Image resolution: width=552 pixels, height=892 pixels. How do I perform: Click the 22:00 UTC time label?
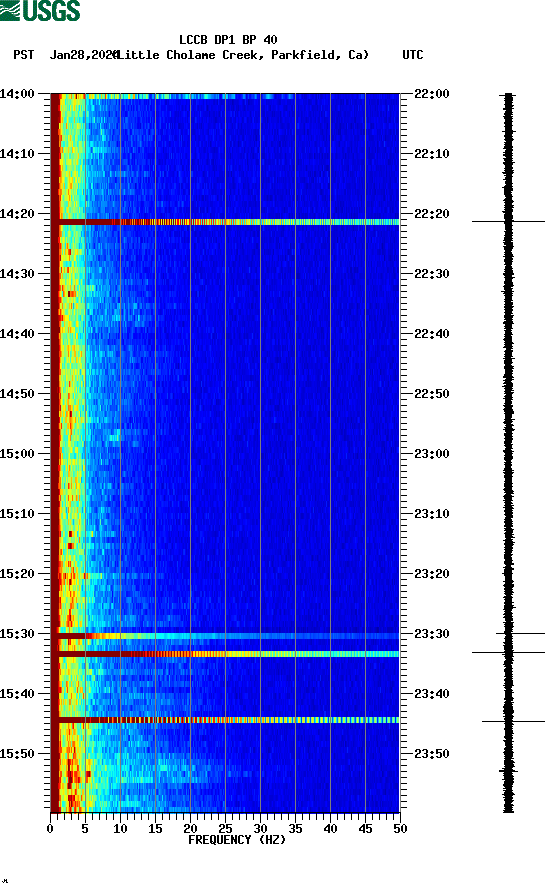(x=432, y=94)
